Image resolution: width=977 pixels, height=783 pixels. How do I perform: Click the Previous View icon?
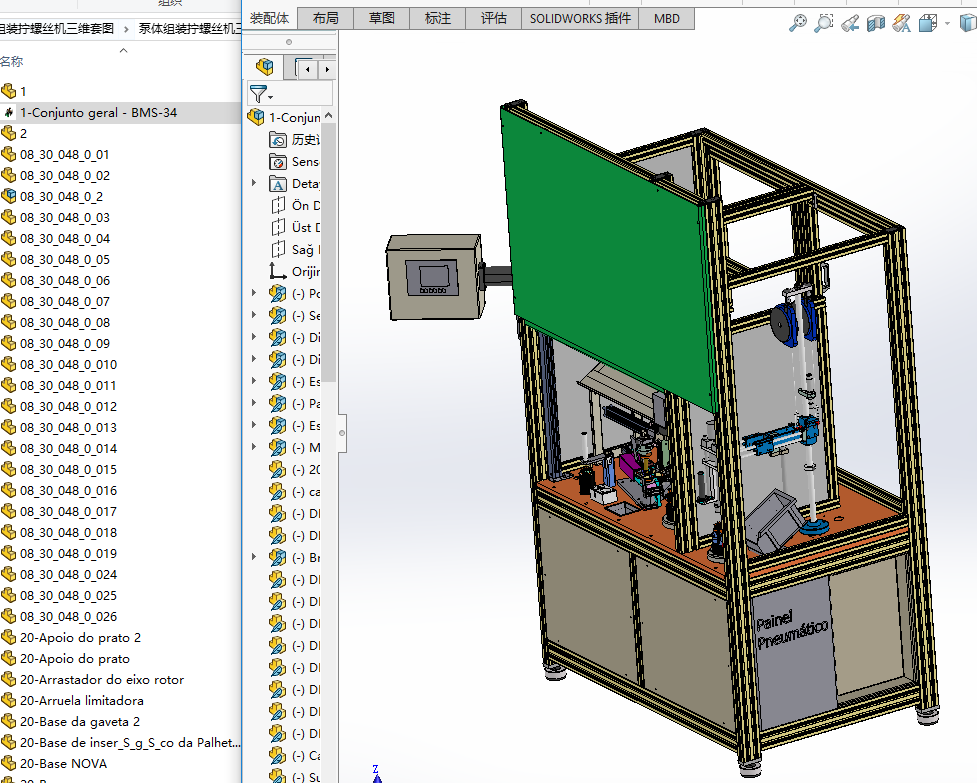(x=850, y=23)
